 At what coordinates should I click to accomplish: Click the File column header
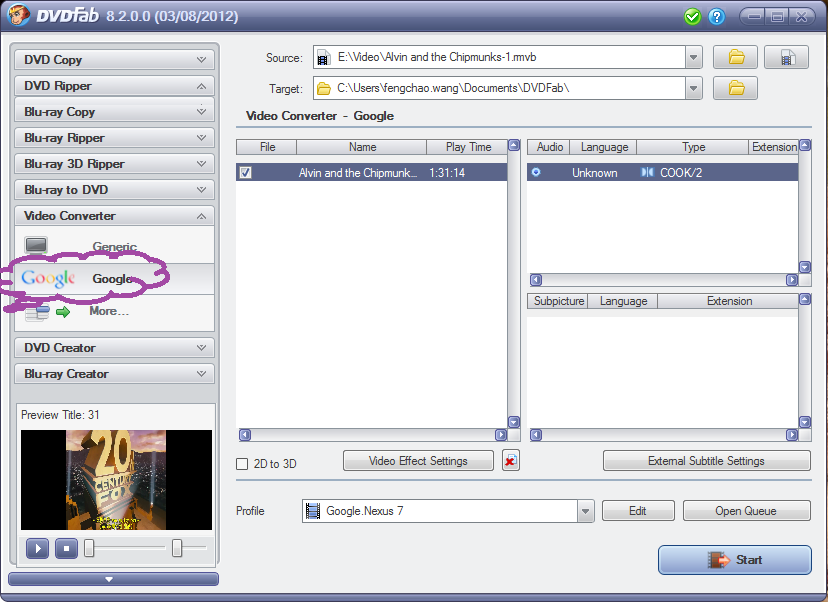coord(267,147)
